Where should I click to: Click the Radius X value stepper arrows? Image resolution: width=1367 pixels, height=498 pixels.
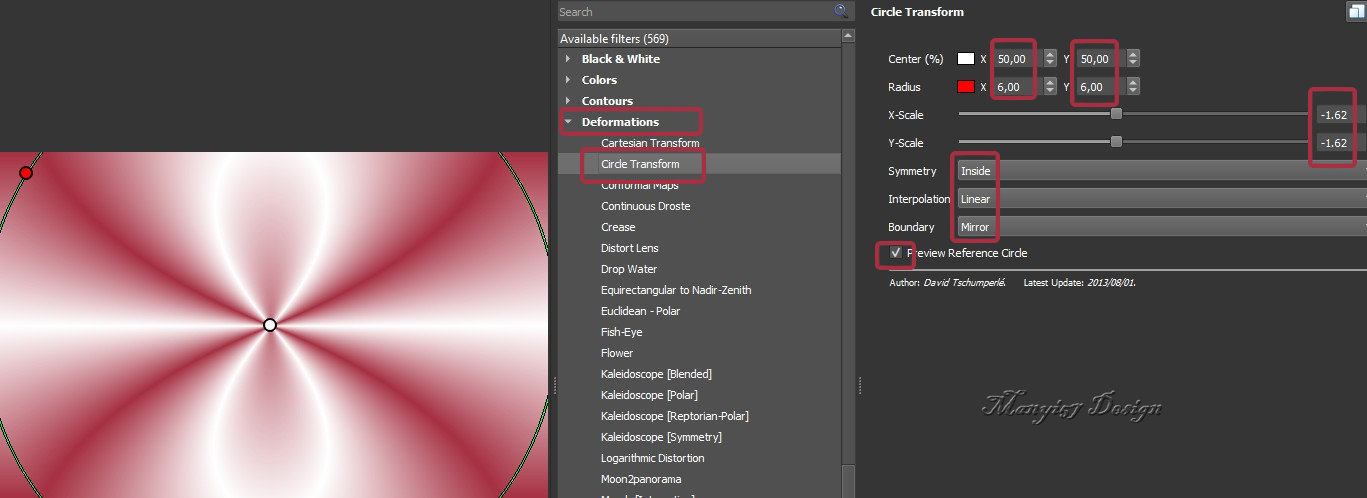[1049, 87]
